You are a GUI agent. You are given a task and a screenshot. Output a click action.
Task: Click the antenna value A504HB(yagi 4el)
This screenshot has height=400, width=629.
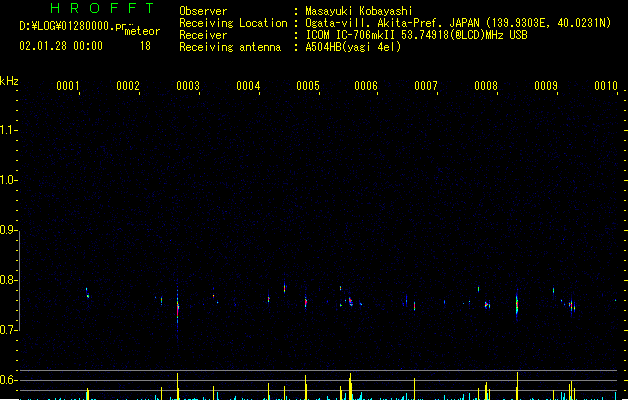[353, 47]
